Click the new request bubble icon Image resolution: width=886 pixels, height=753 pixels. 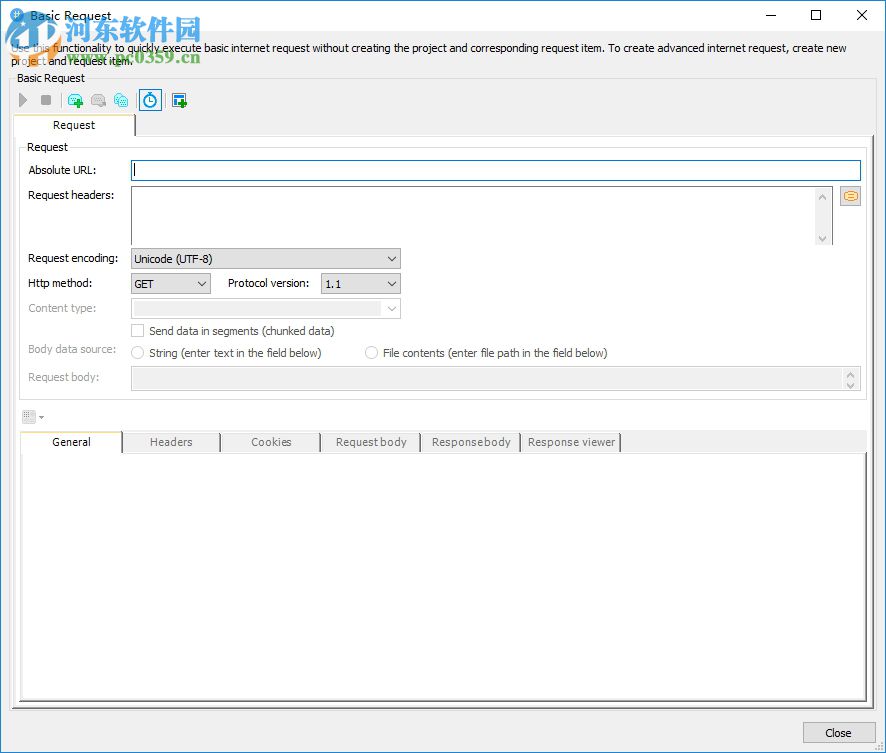pyautogui.click(x=74, y=99)
